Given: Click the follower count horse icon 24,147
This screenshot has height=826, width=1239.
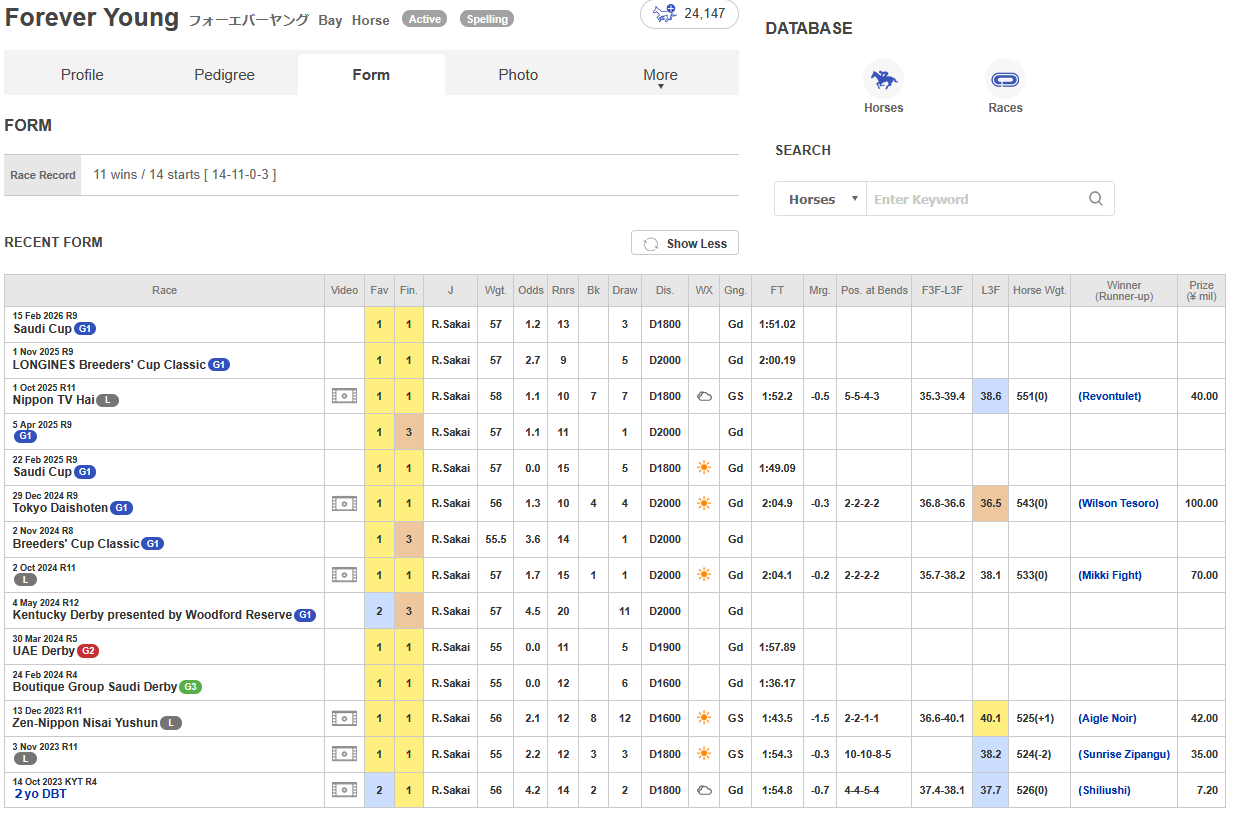Looking at the screenshot, I should [690, 14].
